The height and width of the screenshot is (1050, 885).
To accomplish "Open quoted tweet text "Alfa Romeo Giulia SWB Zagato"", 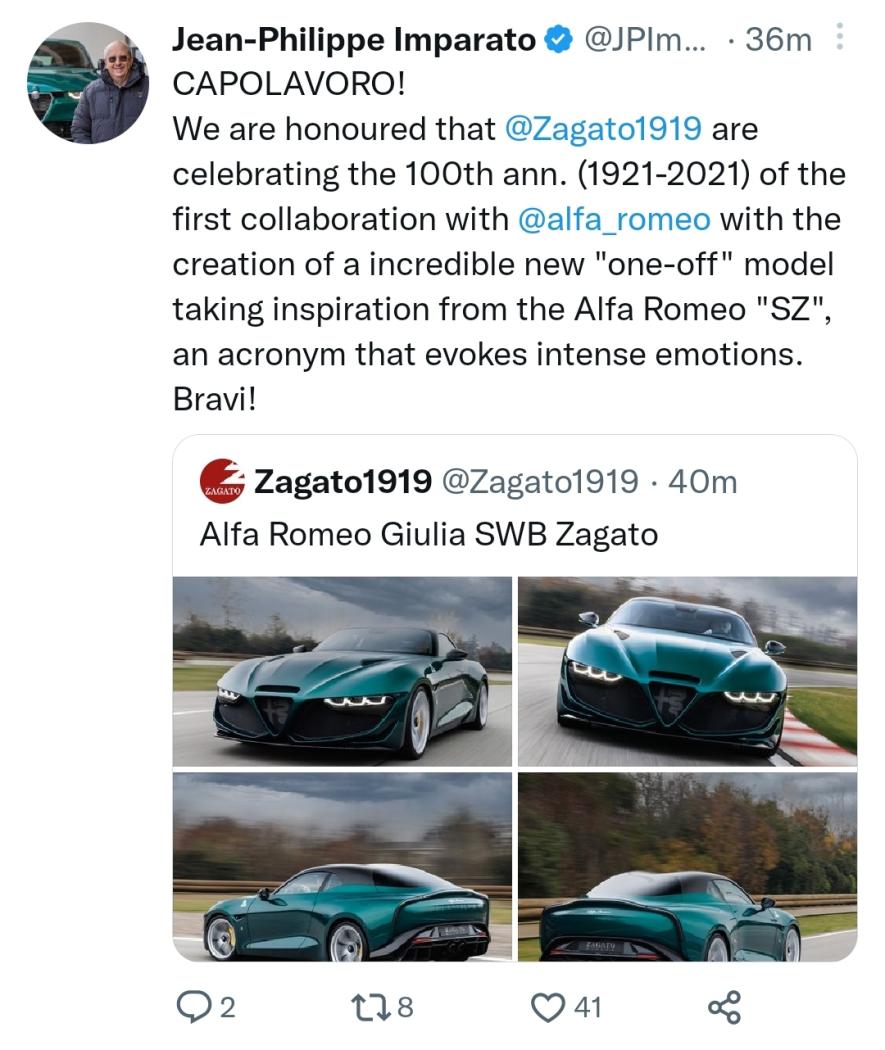I will [x=428, y=534].
